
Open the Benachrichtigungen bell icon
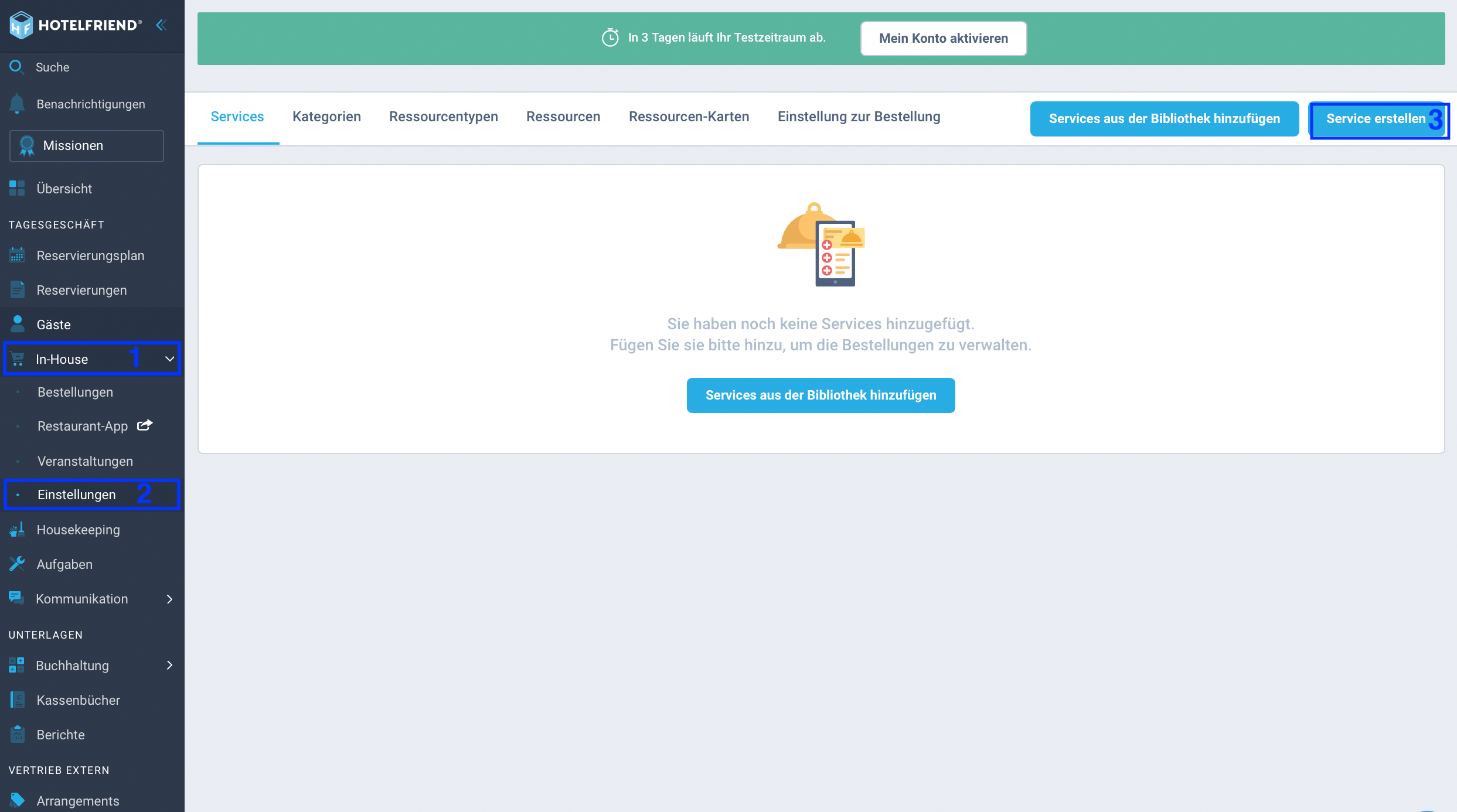[x=17, y=104]
